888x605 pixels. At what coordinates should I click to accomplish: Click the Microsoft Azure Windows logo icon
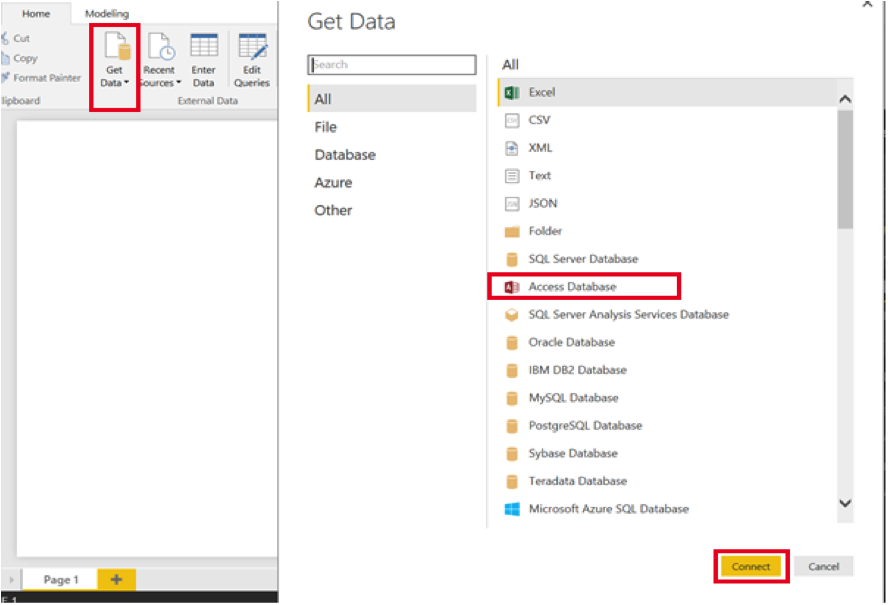coord(512,509)
